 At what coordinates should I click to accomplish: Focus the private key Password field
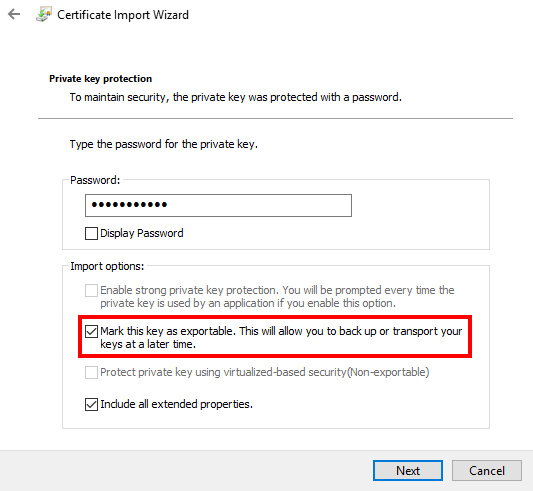(x=218, y=205)
